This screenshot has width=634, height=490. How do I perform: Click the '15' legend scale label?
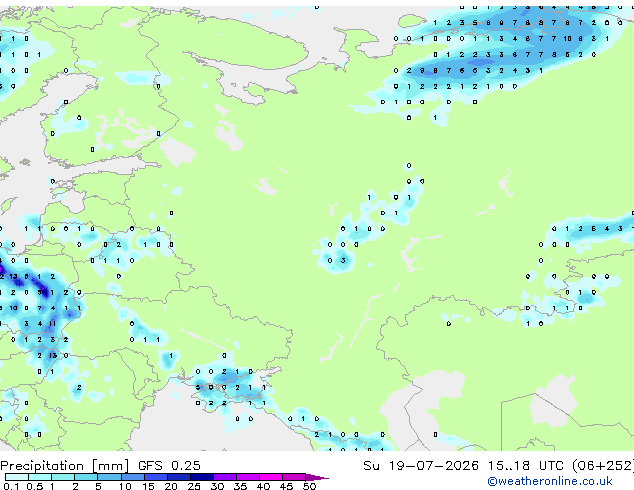pos(148,486)
